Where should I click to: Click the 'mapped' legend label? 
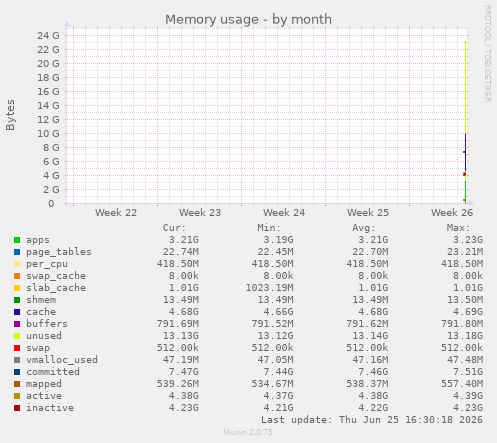point(44,384)
